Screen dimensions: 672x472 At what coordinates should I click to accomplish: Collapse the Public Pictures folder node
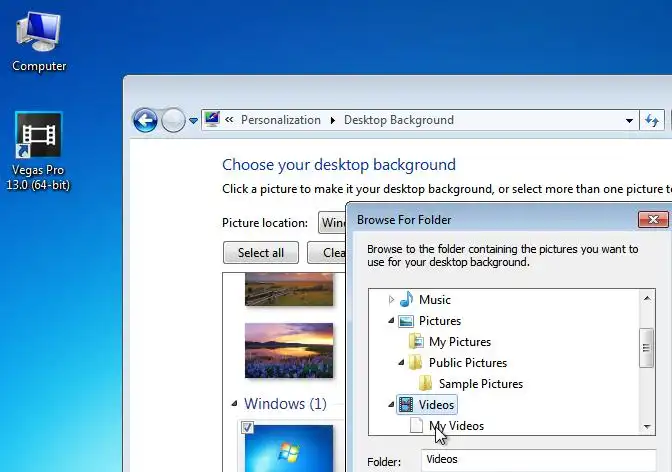[401, 362]
